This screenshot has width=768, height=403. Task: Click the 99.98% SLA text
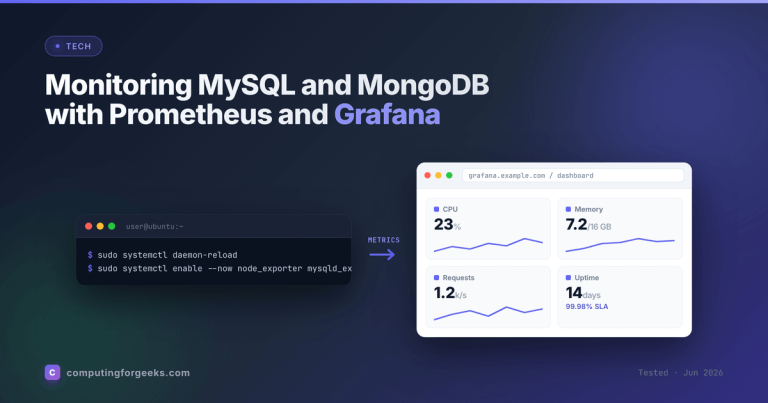[587, 307]
